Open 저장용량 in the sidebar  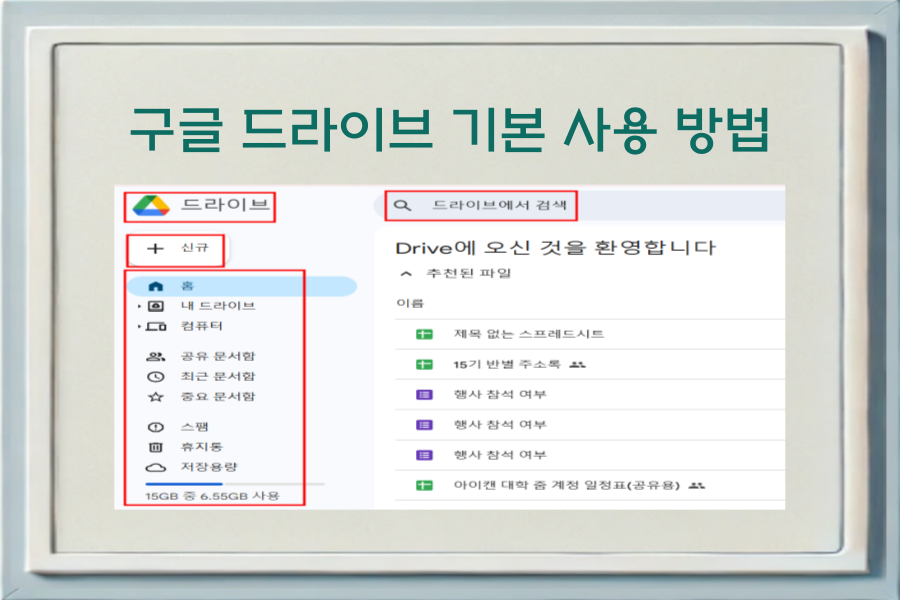(209, 467)
